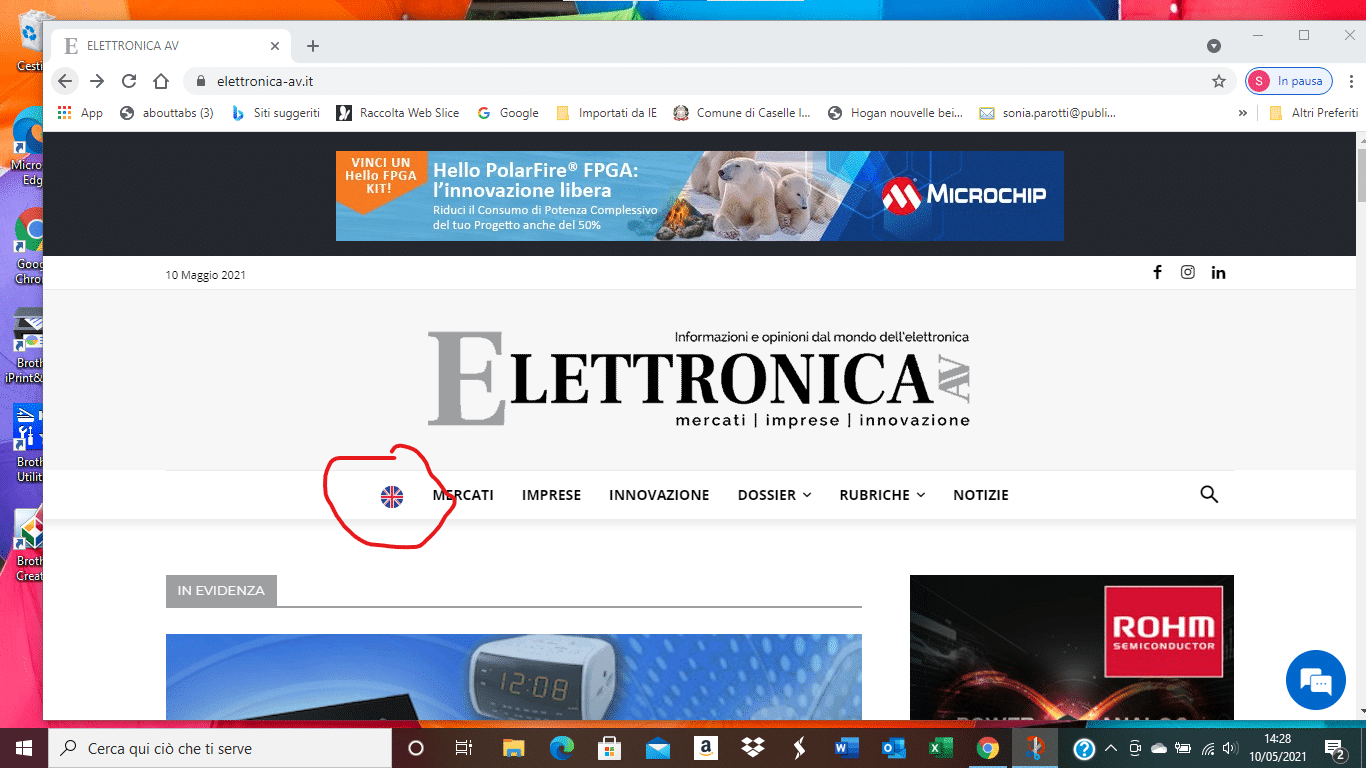Open Excel from the taskbar
Image resolution: width=1366 pixels, height=768 pixels.
[x=940, y=748]
